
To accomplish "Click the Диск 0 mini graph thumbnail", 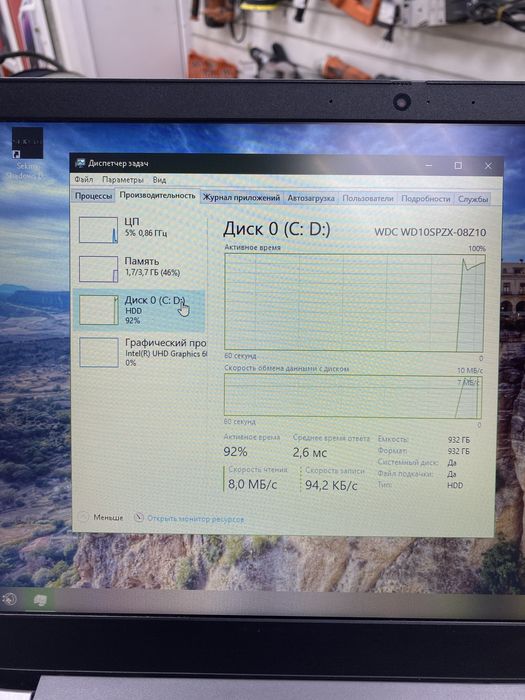I will (x=98, y=310).
